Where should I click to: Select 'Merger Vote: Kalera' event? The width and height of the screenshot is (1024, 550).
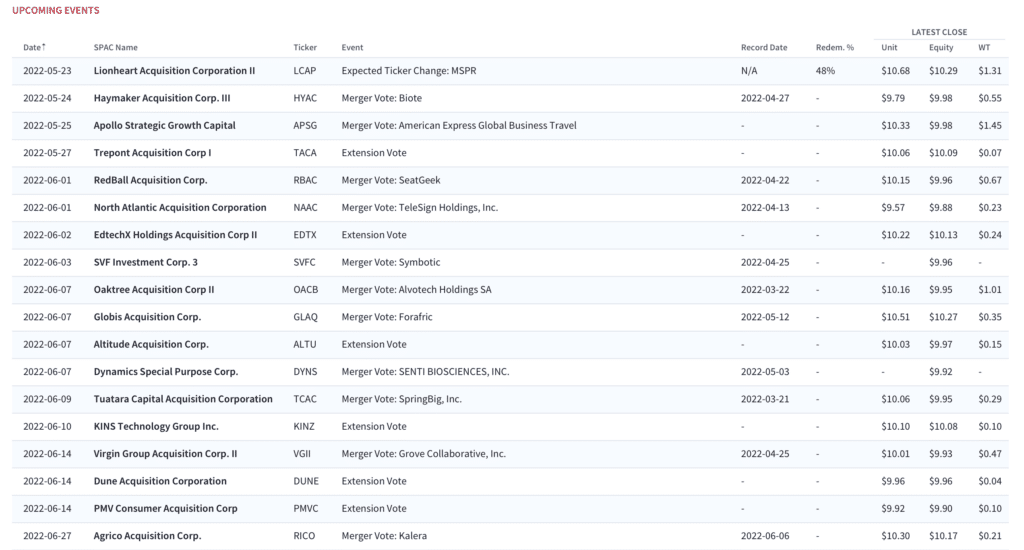384,536
